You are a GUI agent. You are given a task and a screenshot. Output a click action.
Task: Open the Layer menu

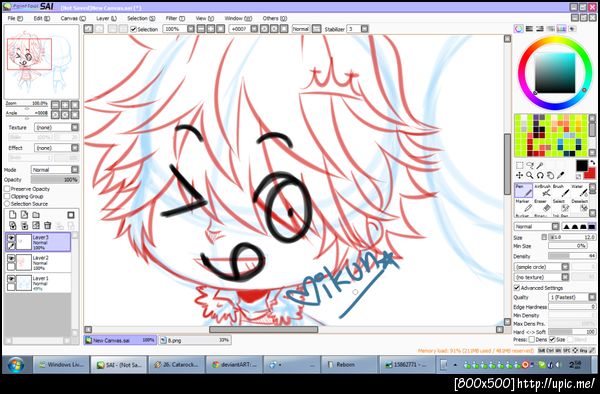(106, 18)
